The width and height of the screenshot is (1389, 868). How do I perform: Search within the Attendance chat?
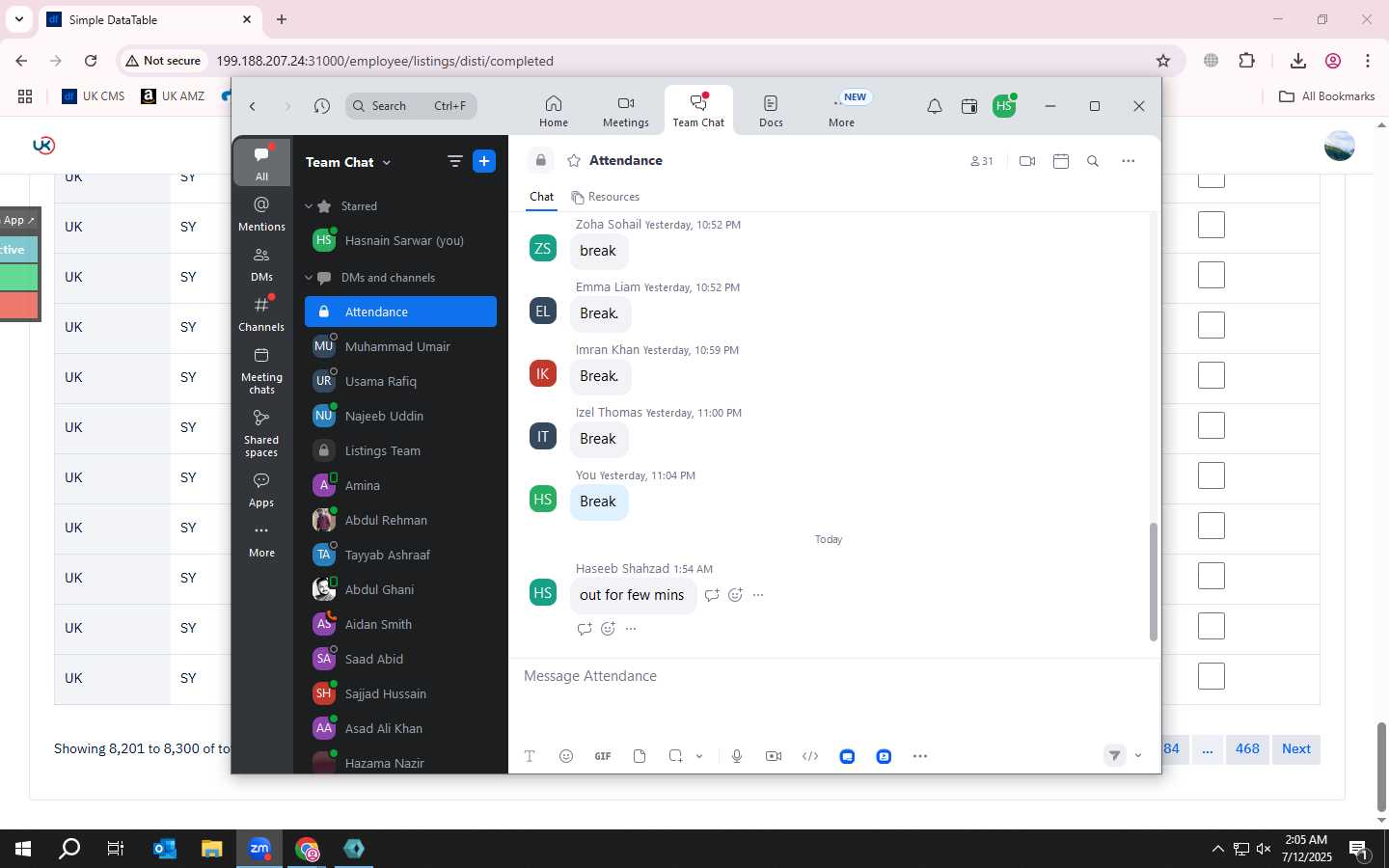pyautogui.click(x=1093, y=161)
